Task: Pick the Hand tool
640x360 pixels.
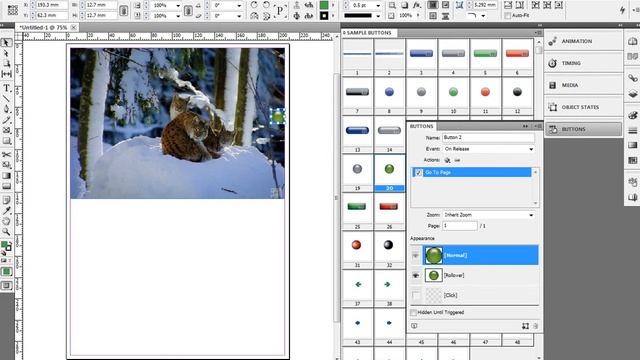Action: [6, 221]
